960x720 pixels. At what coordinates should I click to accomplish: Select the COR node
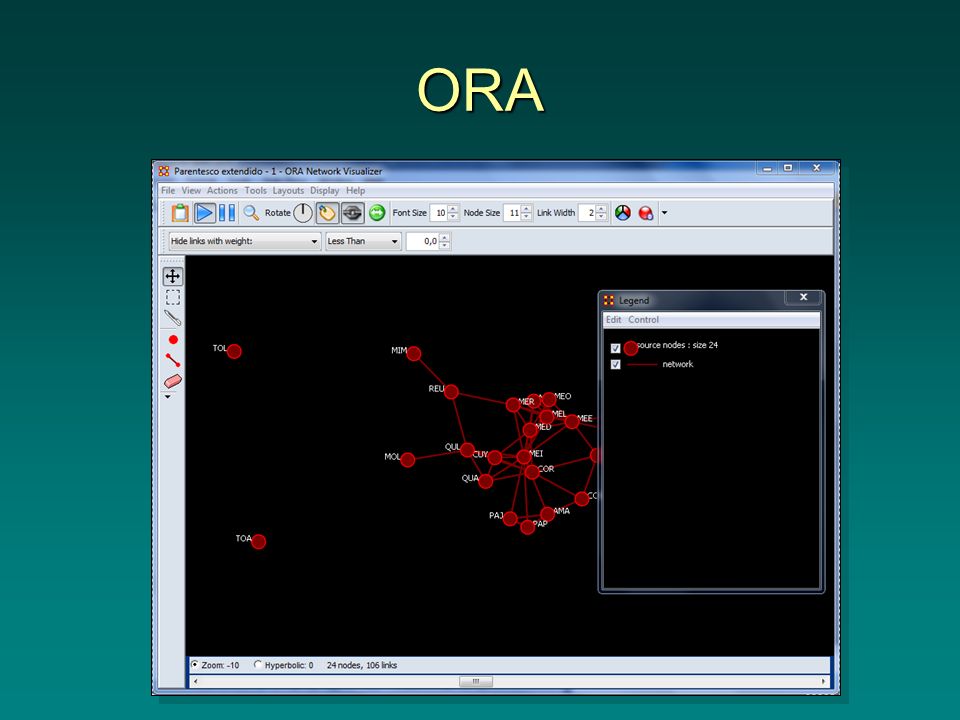531,472
